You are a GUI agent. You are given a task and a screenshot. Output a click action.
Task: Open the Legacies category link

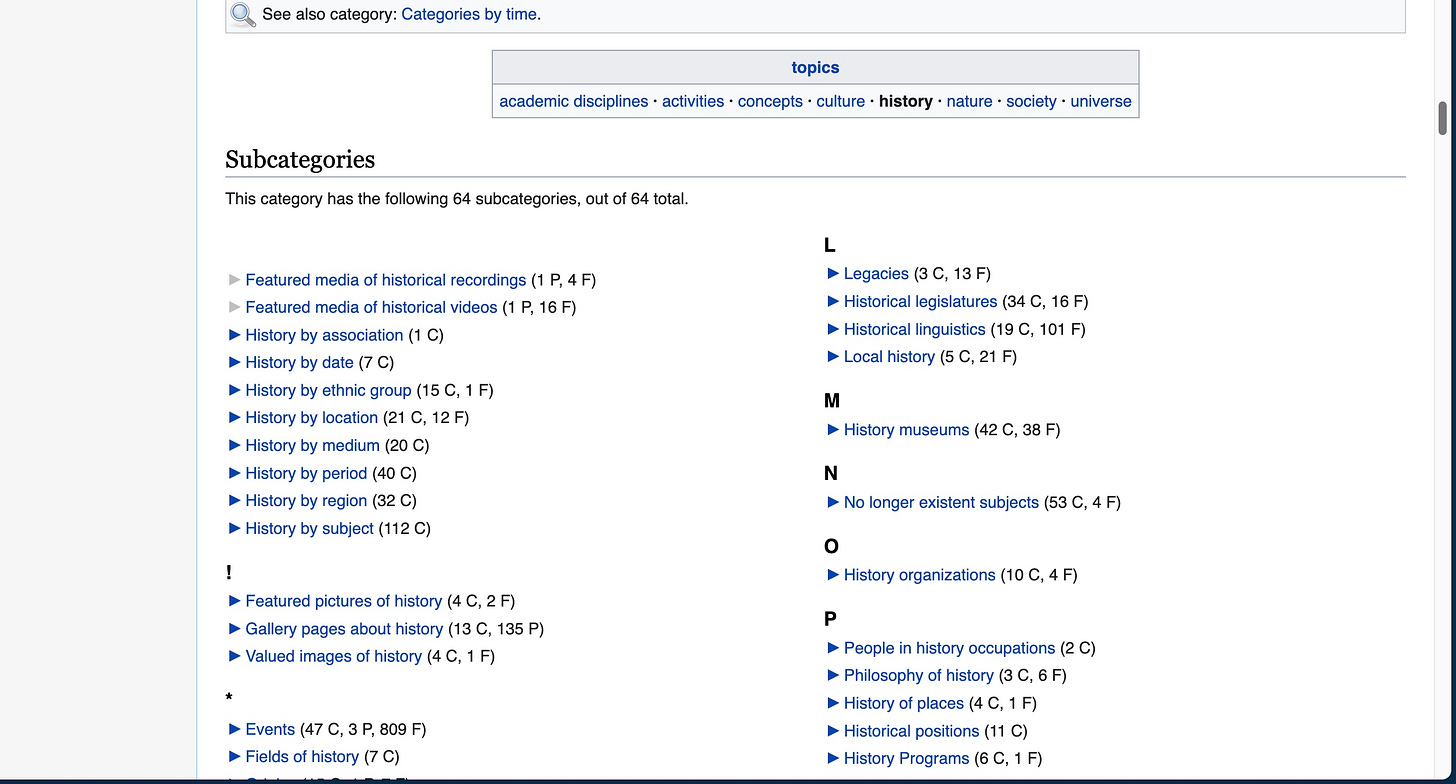[876, 273]
